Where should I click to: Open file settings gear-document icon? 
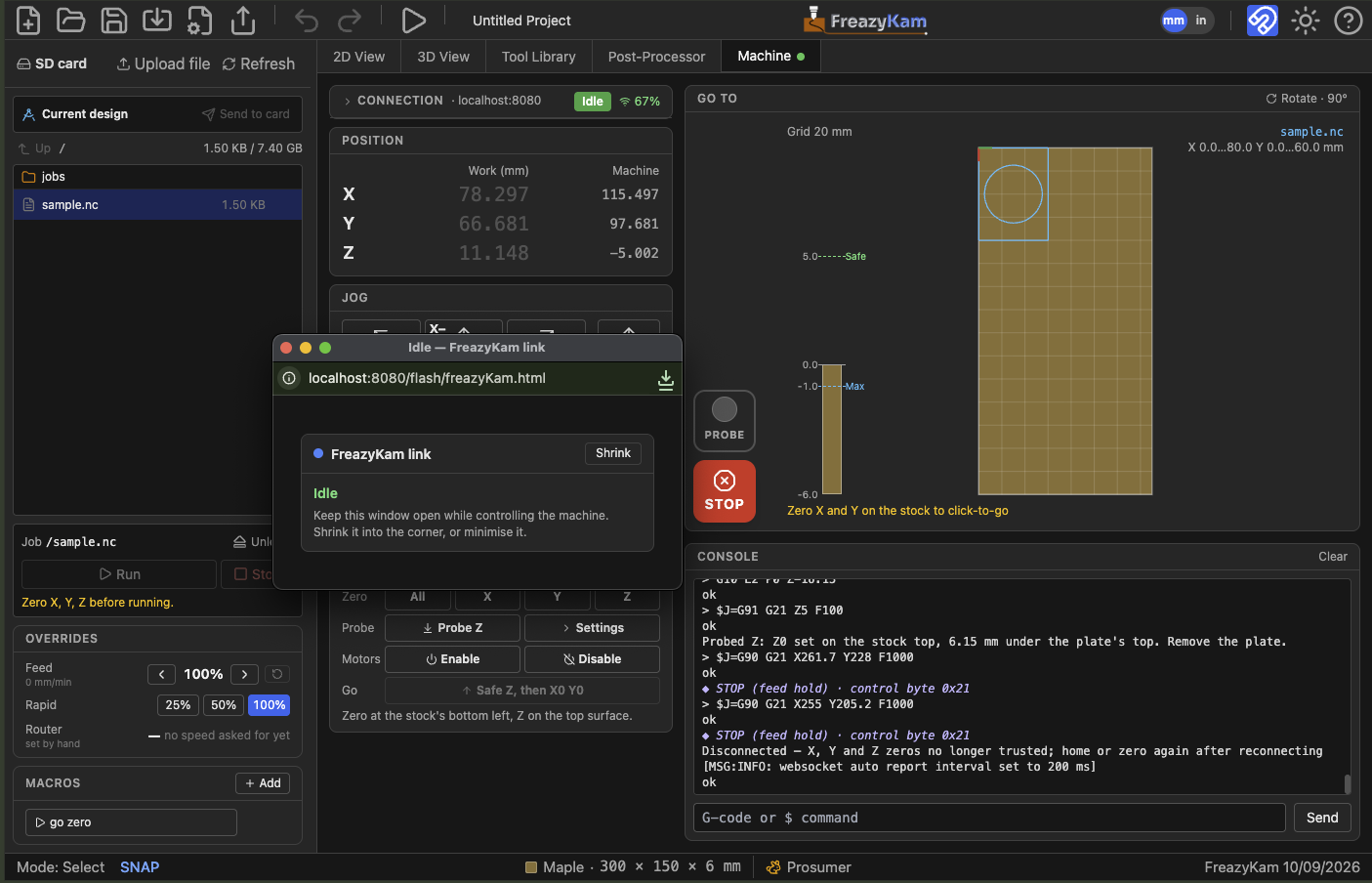200,20
